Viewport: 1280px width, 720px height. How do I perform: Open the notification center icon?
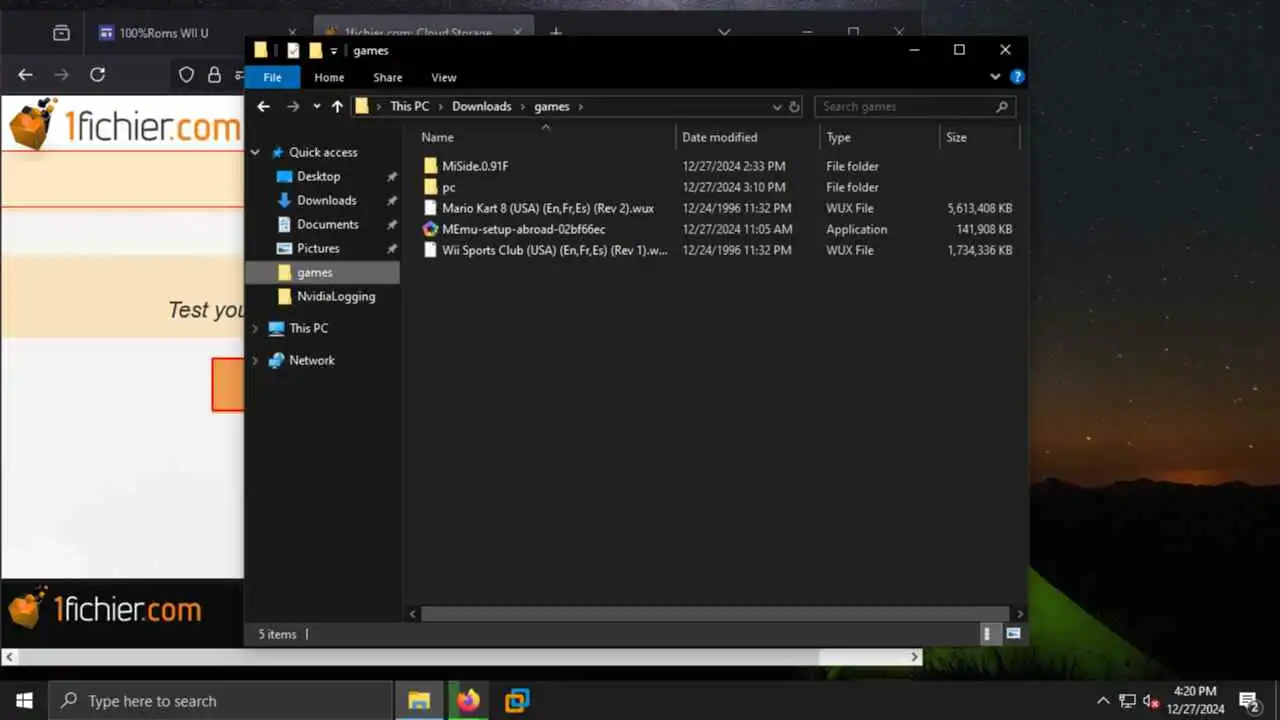(1249, 701)
